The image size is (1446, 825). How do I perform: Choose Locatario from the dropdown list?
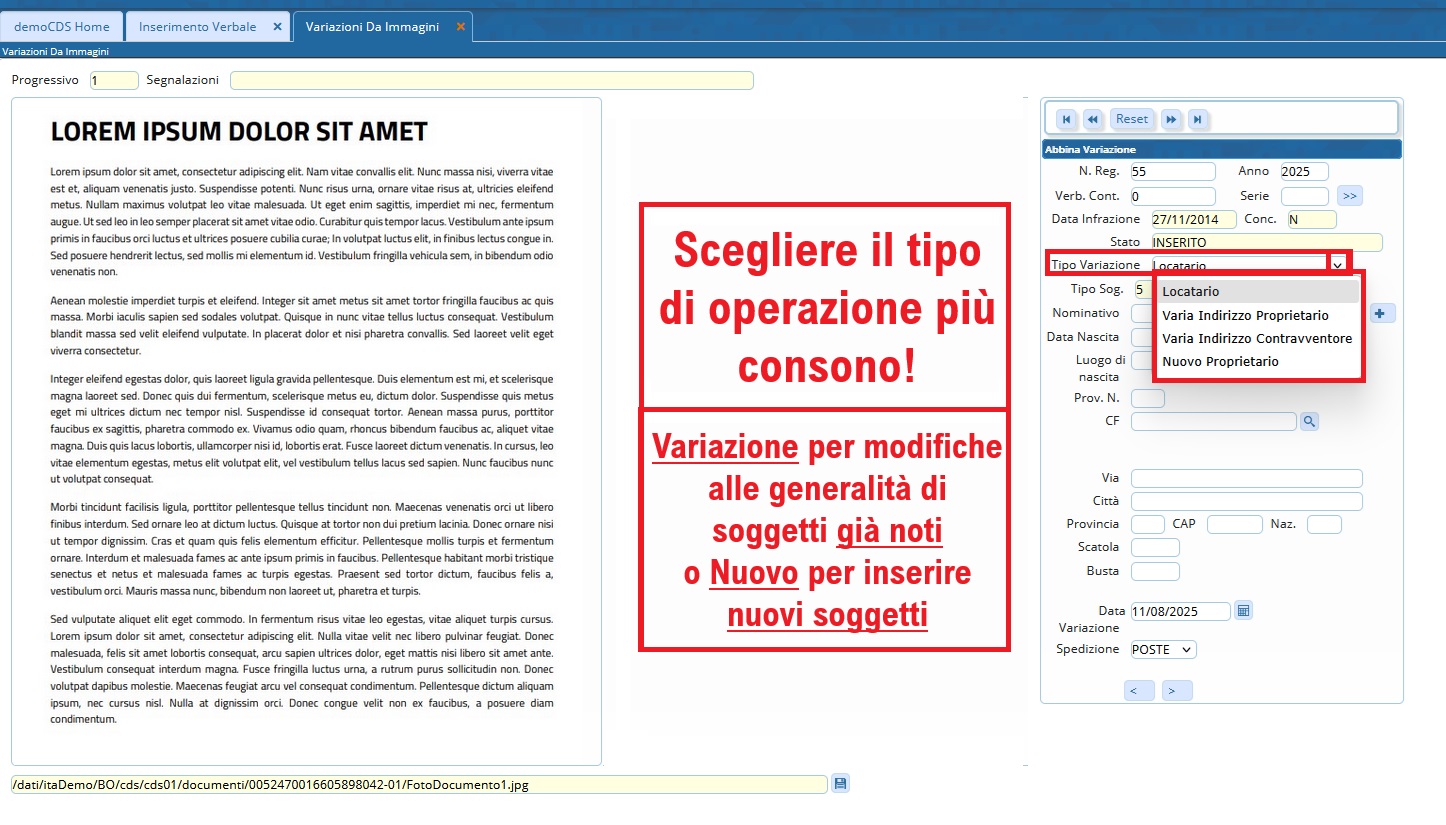(x=1257, y=291)
